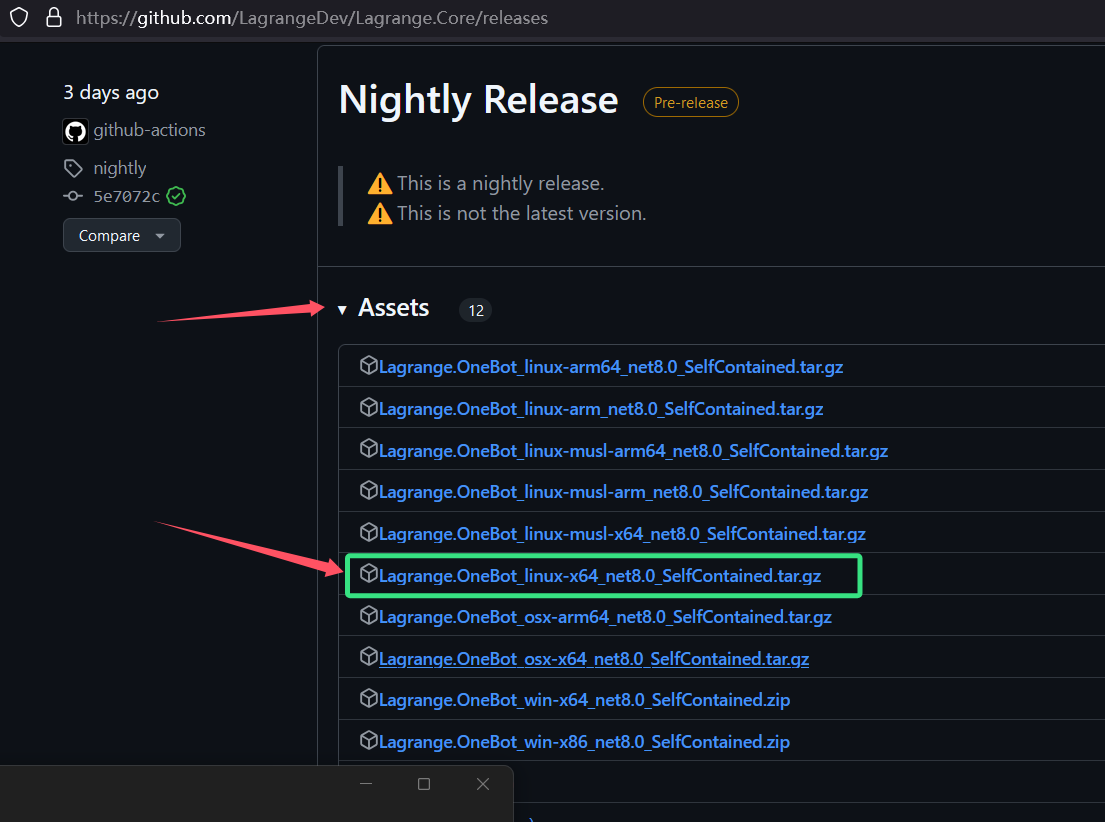The width and height of the screenshot is (1105, 822).
Task: Click the package icon for linux-arm64 asset
Action: [369, 365]
